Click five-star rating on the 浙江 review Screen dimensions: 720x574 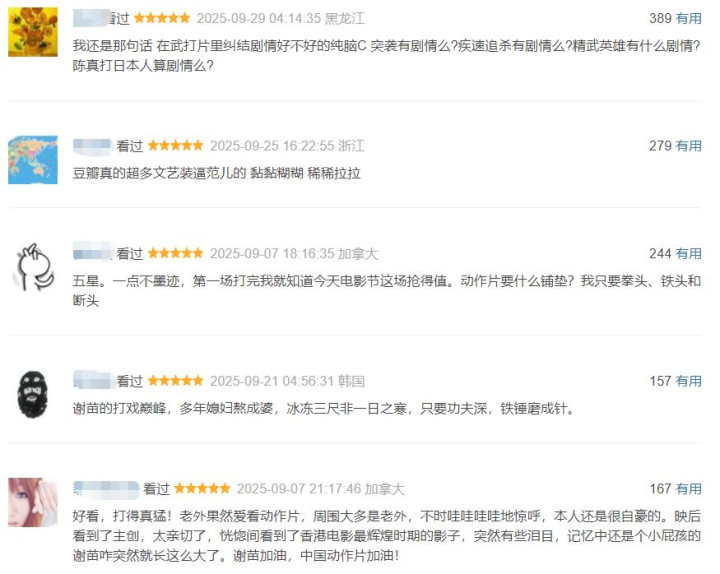pos(175,146)
